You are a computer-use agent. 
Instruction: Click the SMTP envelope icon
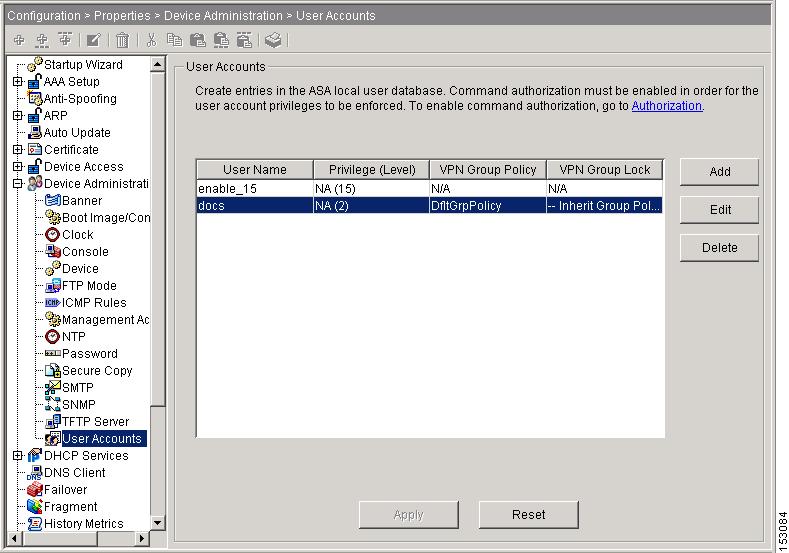pyautogui.click(x=52, y=387)
